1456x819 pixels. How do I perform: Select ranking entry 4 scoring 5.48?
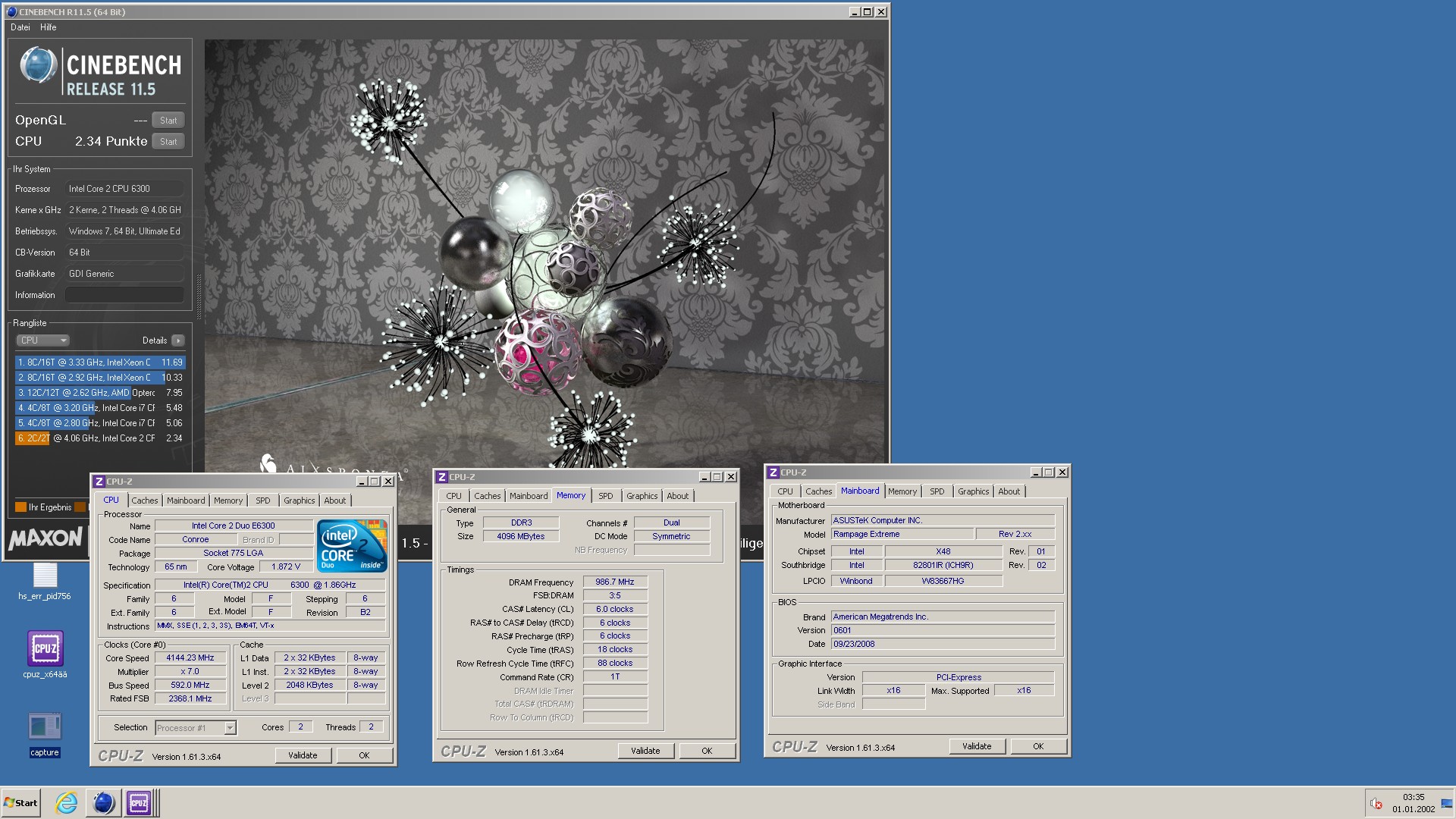point(100,408)
